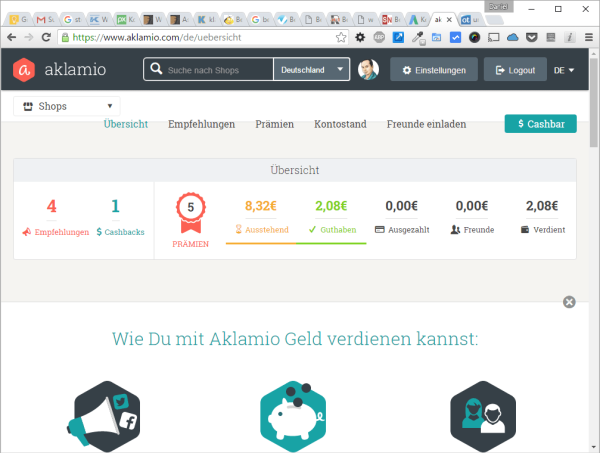600x453 pixels.
Task: Click the search magnifier icon
Action: [156, 69]
